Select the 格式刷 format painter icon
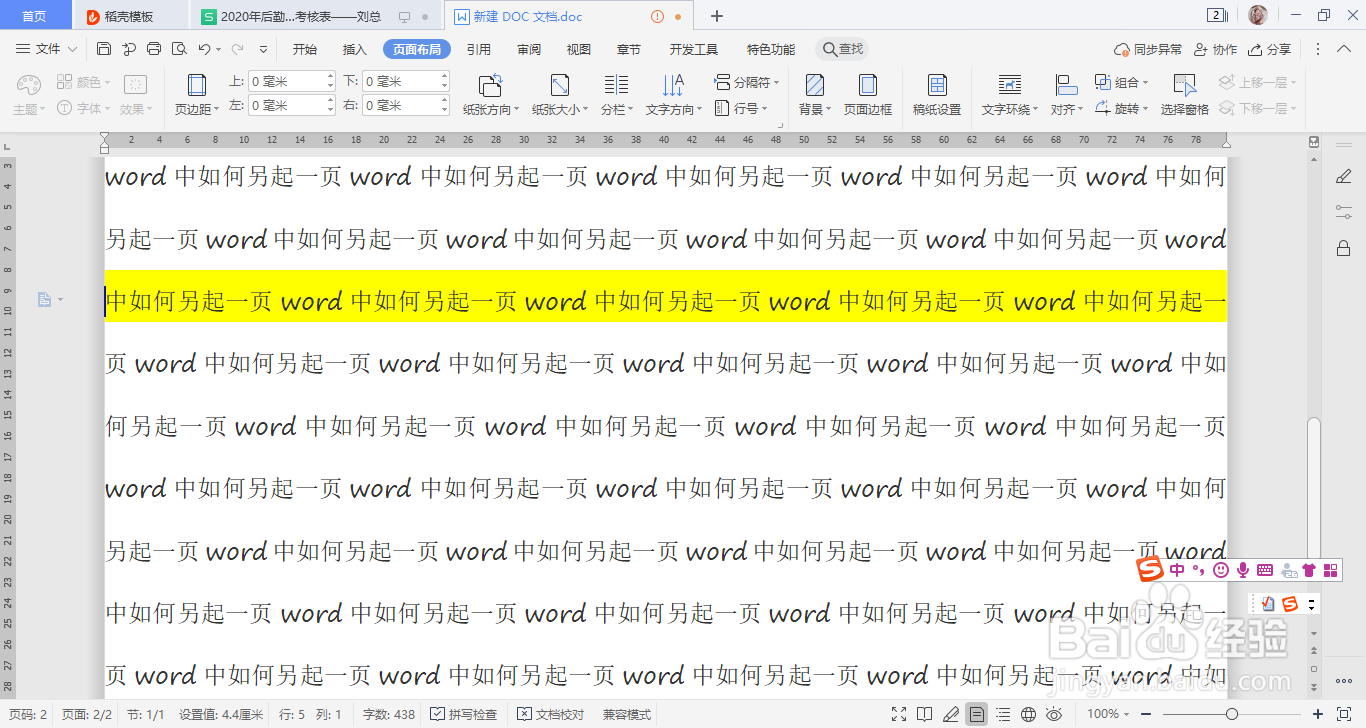The width and height of the screenshot is (1366, 728). tap(129, 48)
